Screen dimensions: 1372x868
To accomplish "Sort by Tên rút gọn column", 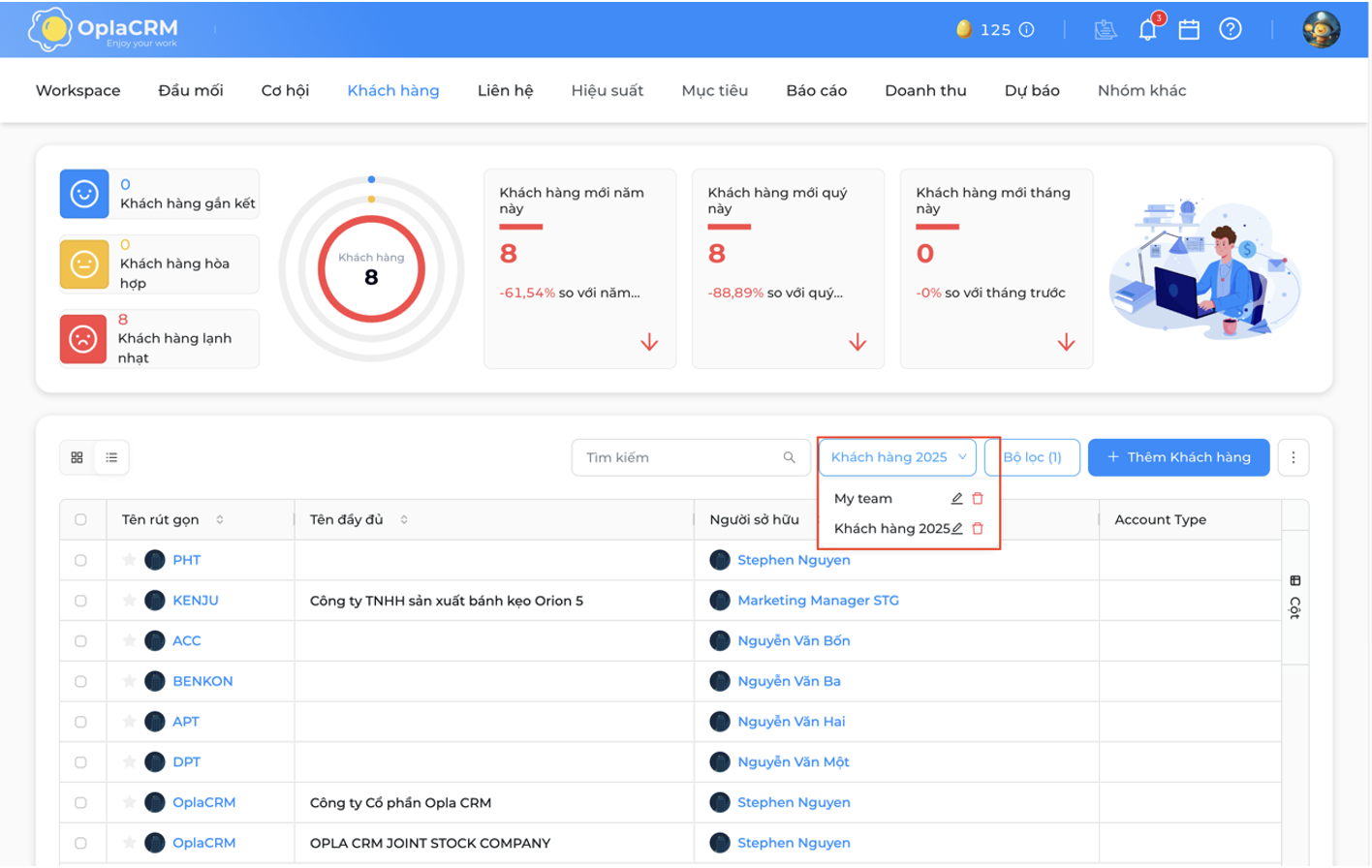I will [220, 520].
